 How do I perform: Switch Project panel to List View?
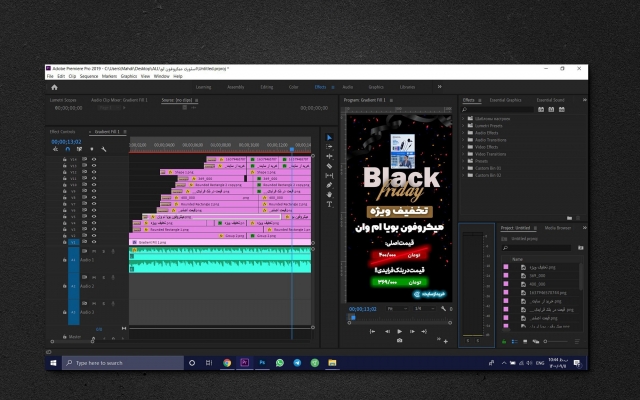[514, 342]
